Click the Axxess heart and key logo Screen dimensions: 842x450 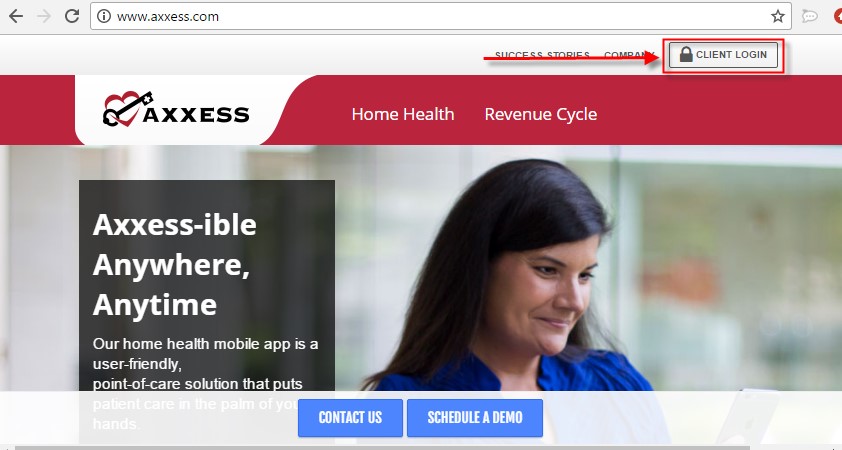pyautogui.click(x=176, y=109)
